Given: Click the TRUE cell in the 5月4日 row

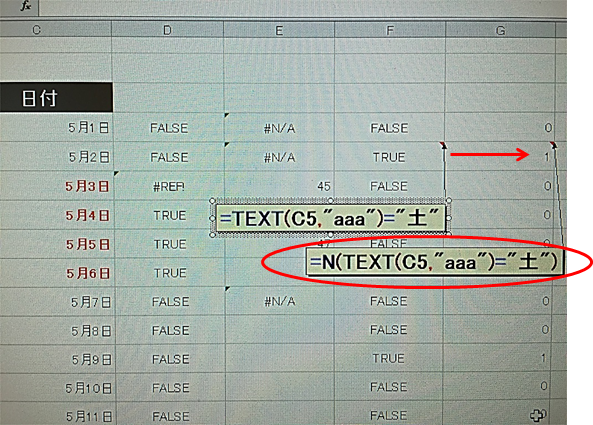Looking at the screenshot, I should (169, 215).
